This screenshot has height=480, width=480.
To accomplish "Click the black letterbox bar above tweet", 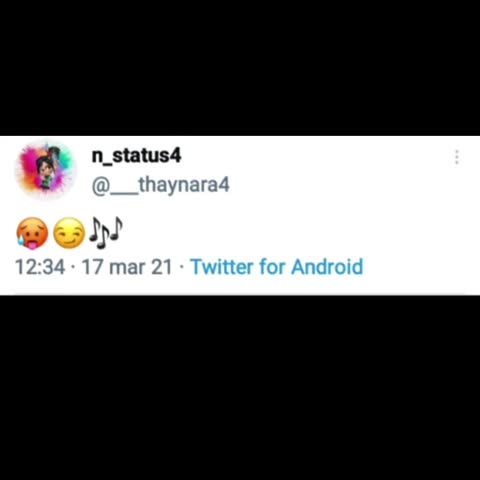I will click(x=240, y=68).
